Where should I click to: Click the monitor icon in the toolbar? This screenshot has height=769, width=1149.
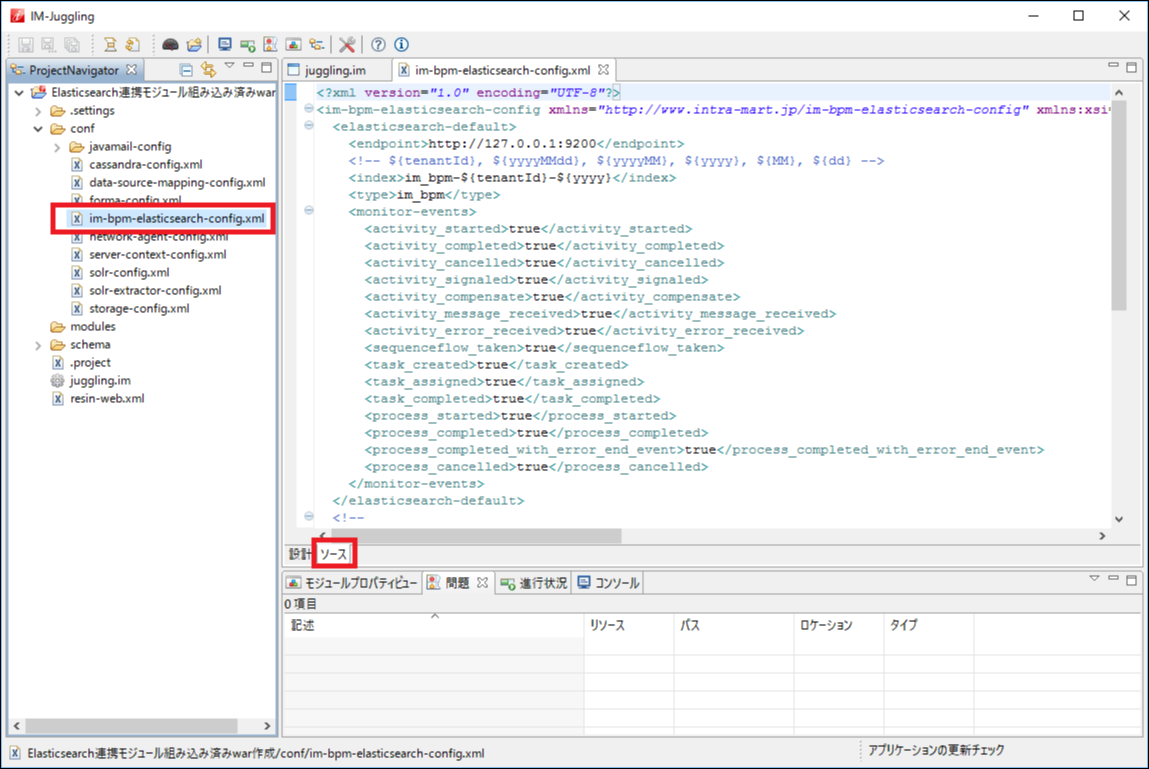(x=224, y=45)
